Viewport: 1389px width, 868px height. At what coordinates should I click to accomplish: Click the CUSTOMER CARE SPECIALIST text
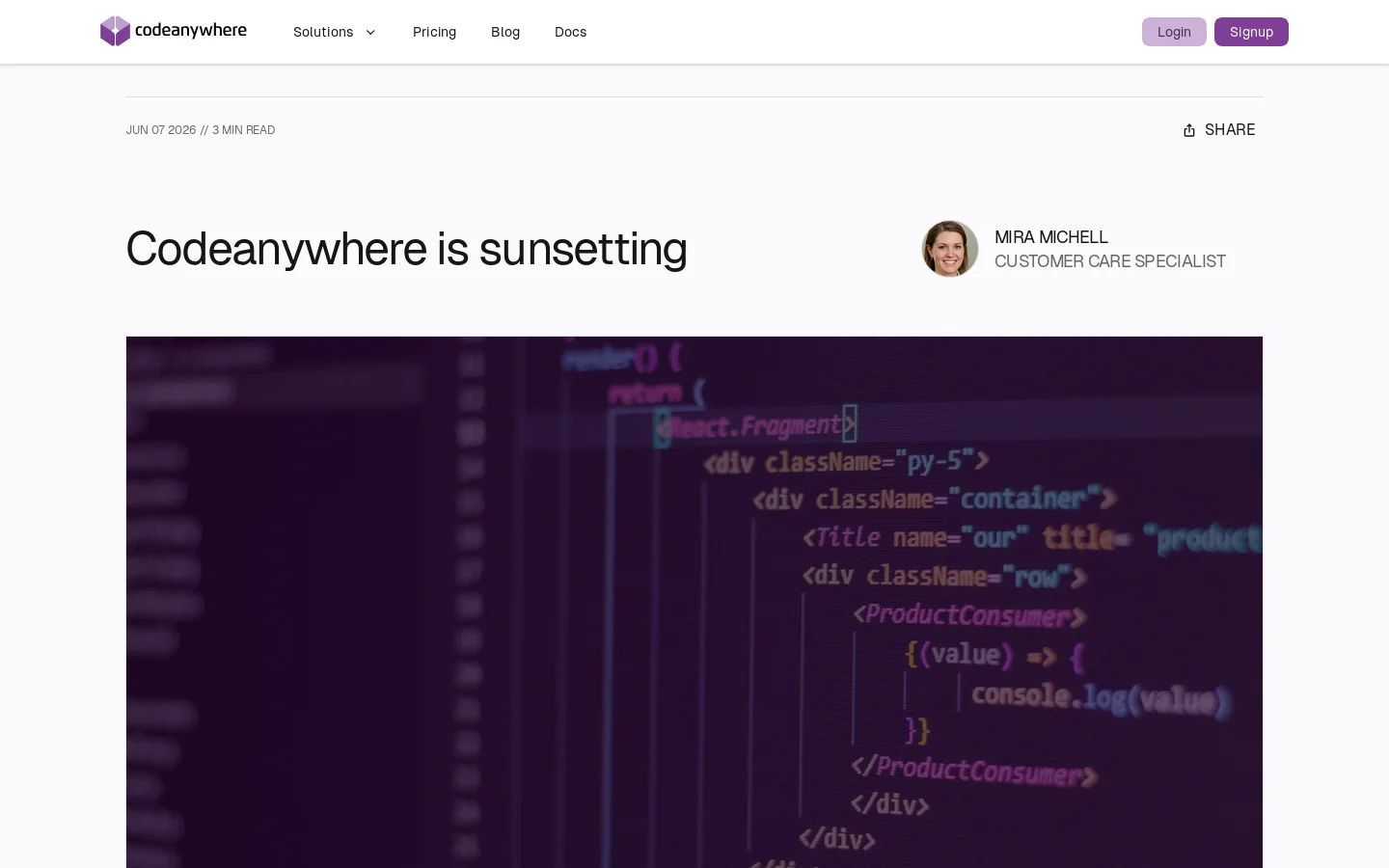click(x=1110, y=261)
